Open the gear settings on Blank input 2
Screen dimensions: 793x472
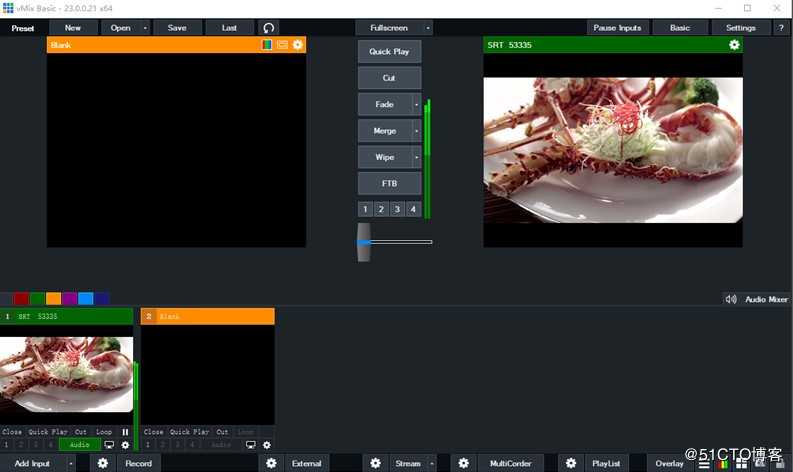[x=267, y=445]
